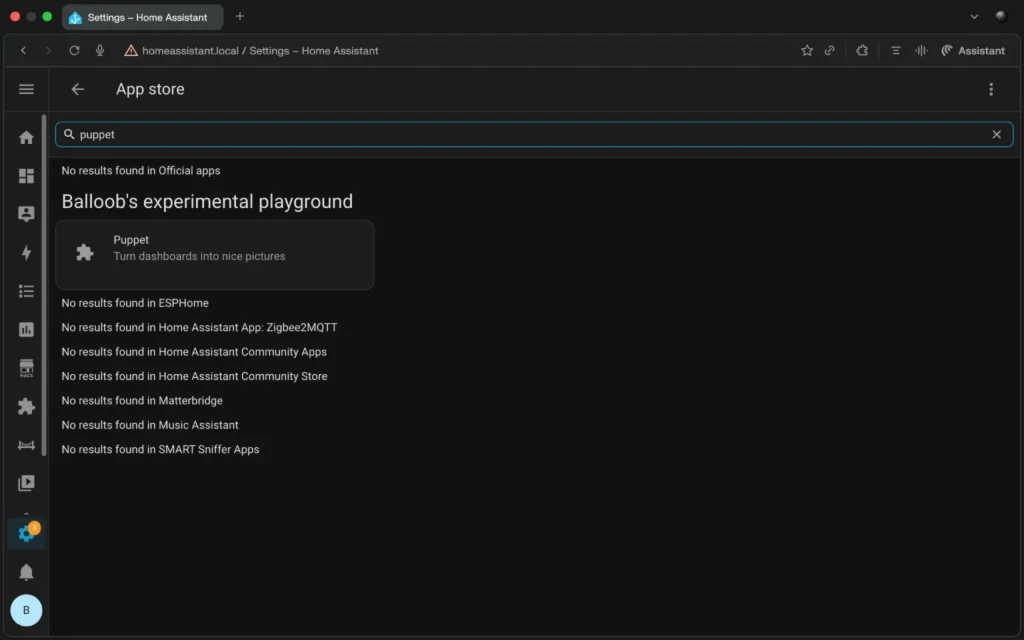Screen dimensions: 1024x640
Task: Click the not-secure warning triangle icon
Action: coord(131,50)
